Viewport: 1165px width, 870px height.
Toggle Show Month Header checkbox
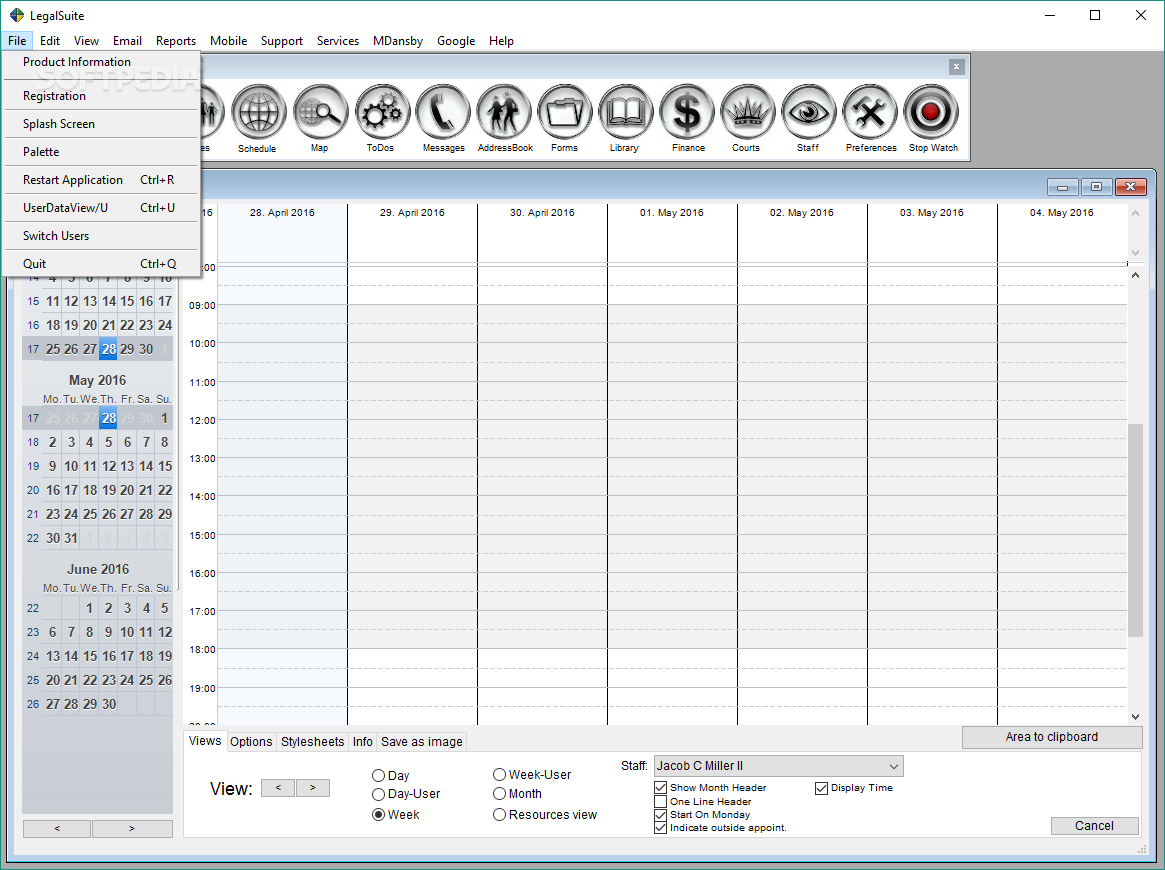[660, 788]
